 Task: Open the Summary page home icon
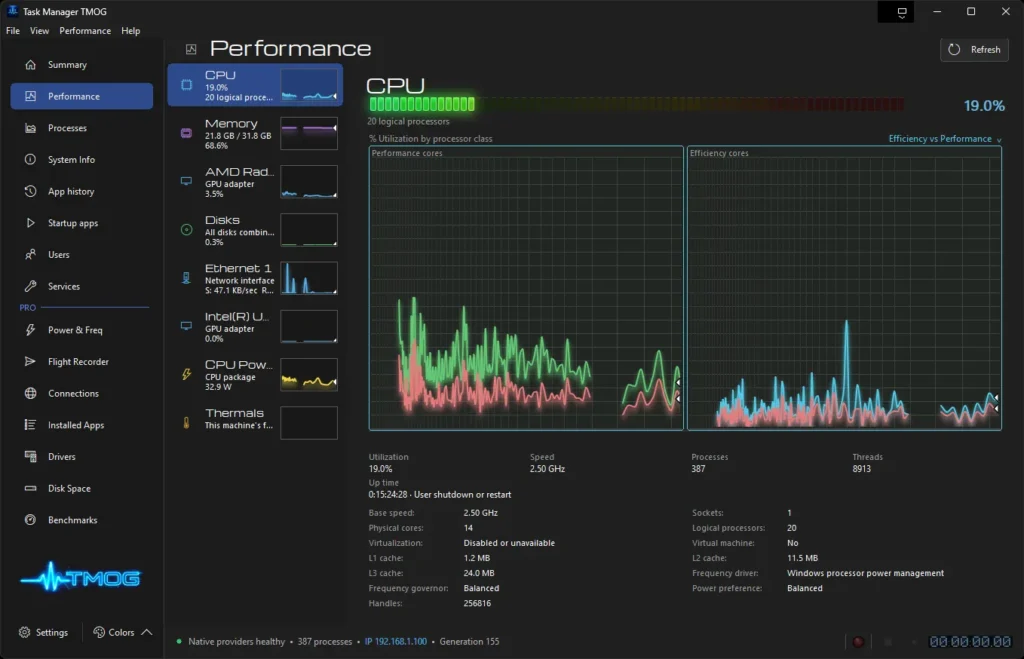(x=30, y=65)
